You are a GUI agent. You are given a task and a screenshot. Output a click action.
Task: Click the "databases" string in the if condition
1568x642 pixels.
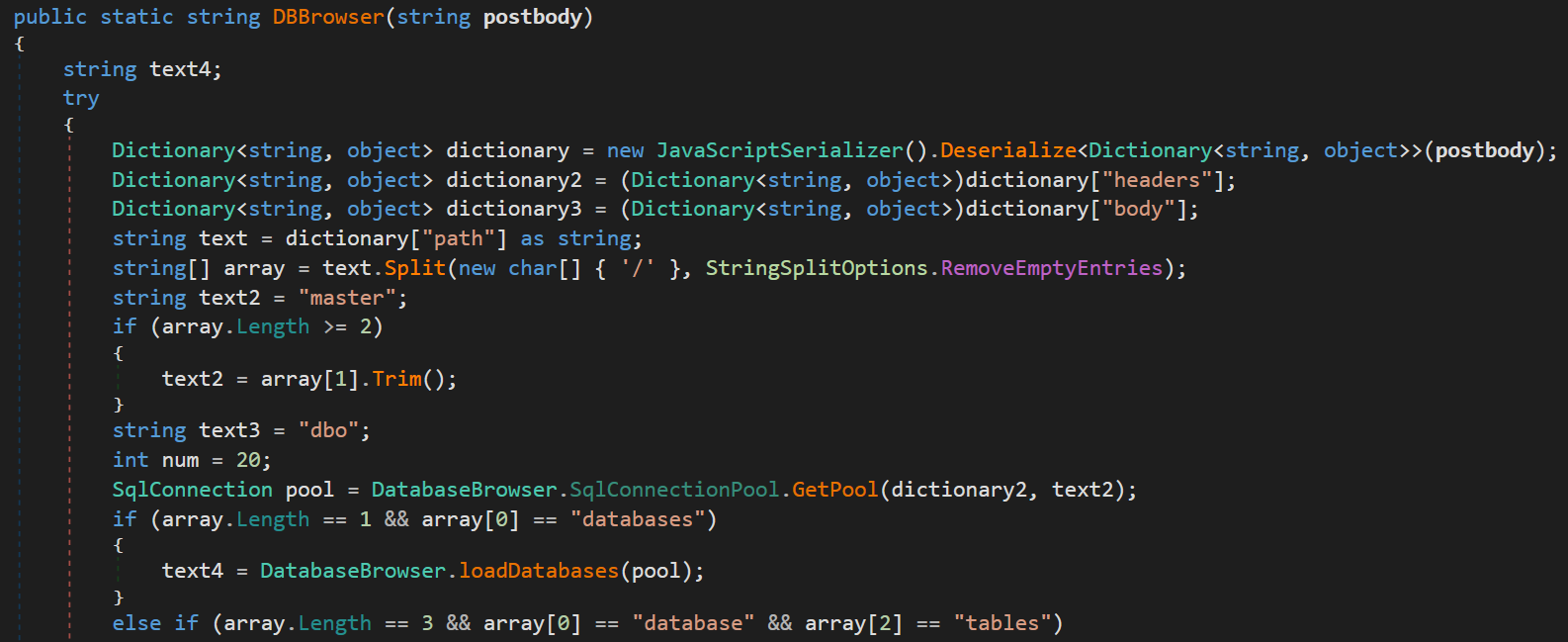click(638, 519)
